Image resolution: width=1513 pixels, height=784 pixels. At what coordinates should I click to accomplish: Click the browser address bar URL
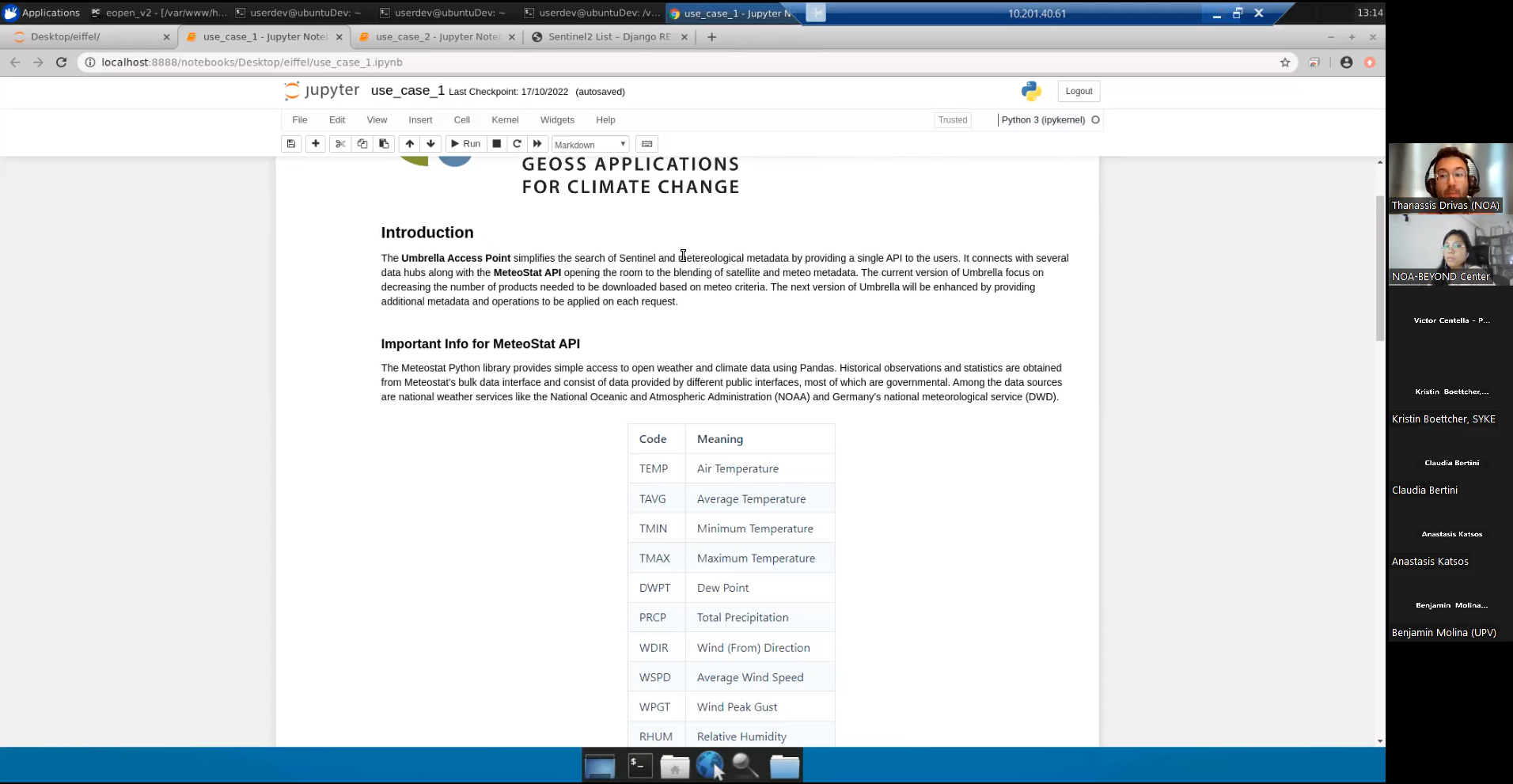point(252,62)
